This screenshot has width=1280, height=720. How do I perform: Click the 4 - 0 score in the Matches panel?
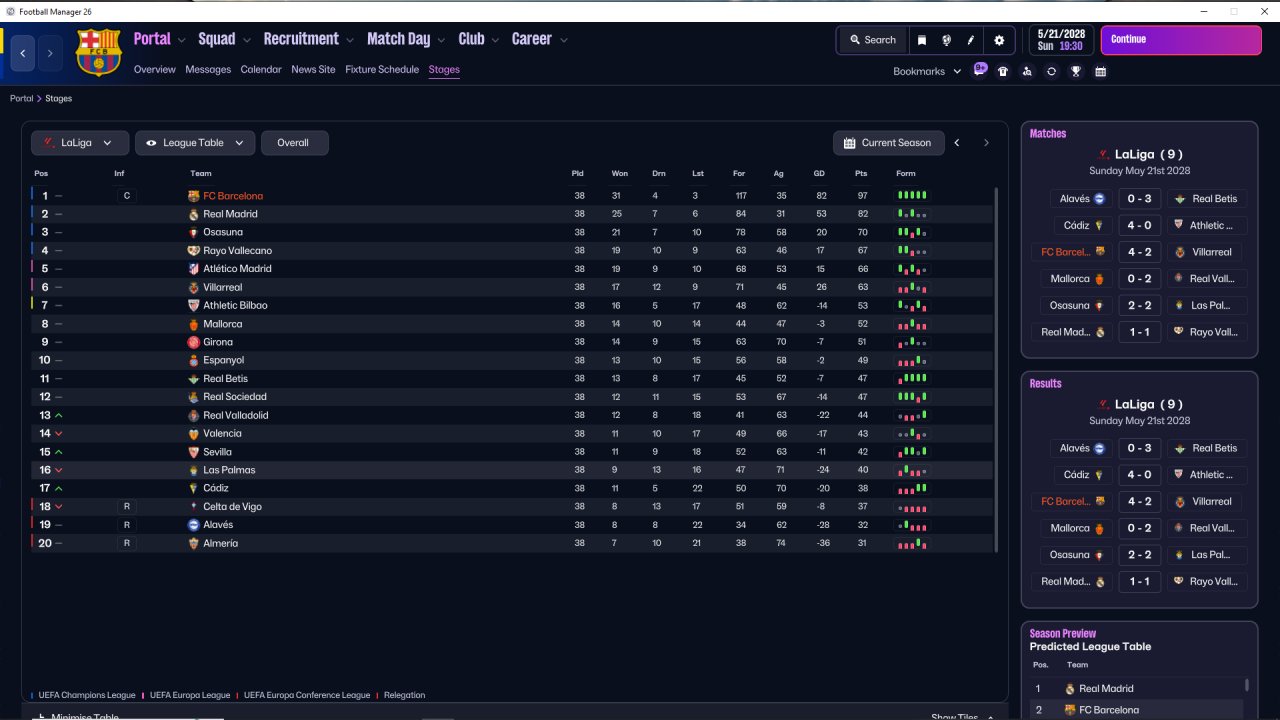[x=1140, y=226]
